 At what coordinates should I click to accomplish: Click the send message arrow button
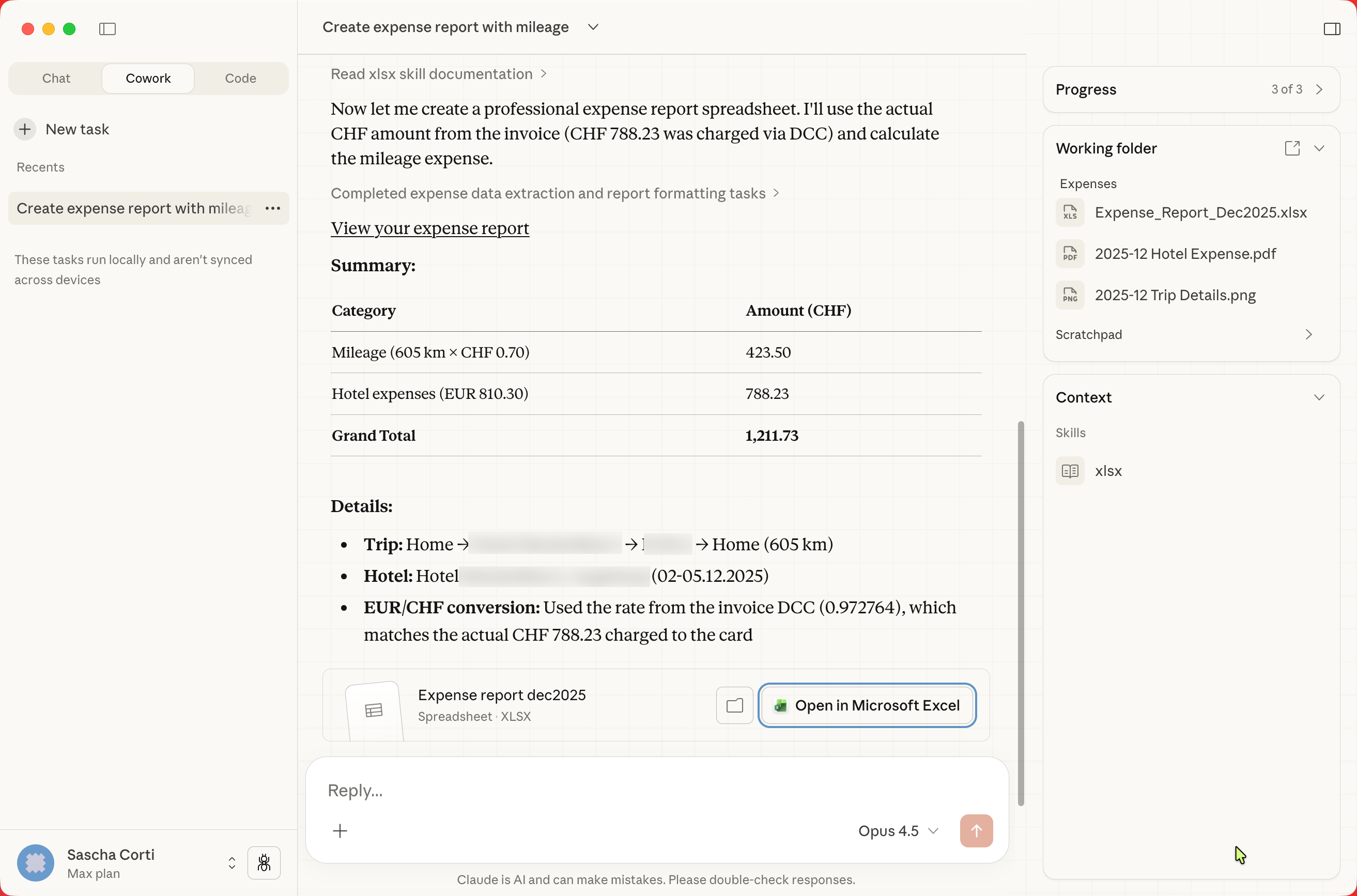(976, 831)
